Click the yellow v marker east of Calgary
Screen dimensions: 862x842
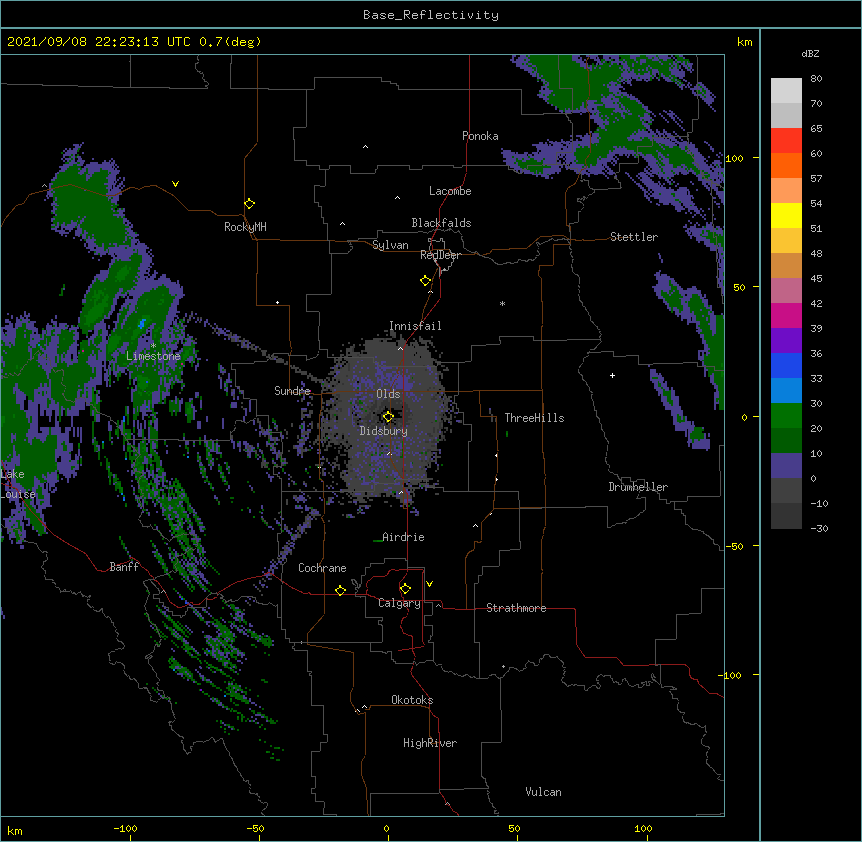429,584
